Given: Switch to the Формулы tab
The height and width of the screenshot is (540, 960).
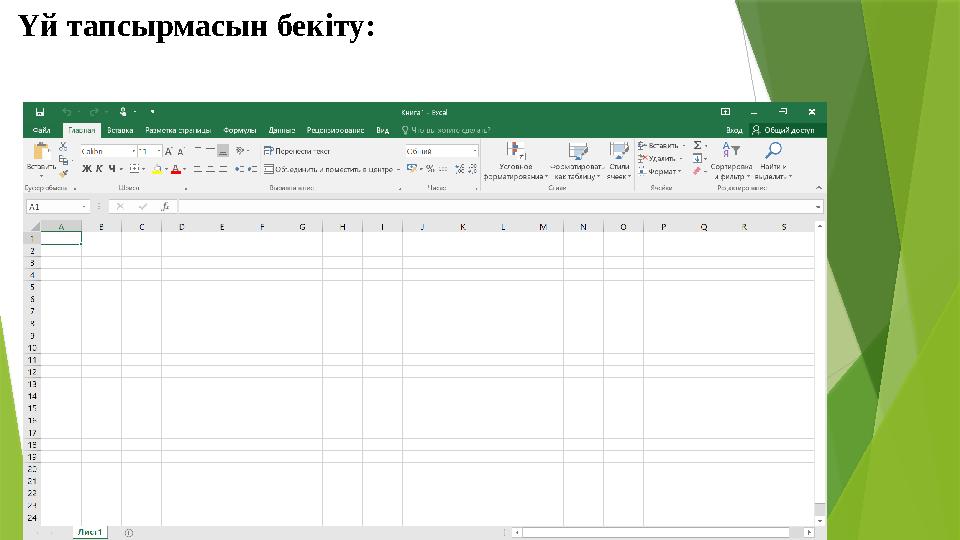Looking at the screenshot, I should 239,130.
